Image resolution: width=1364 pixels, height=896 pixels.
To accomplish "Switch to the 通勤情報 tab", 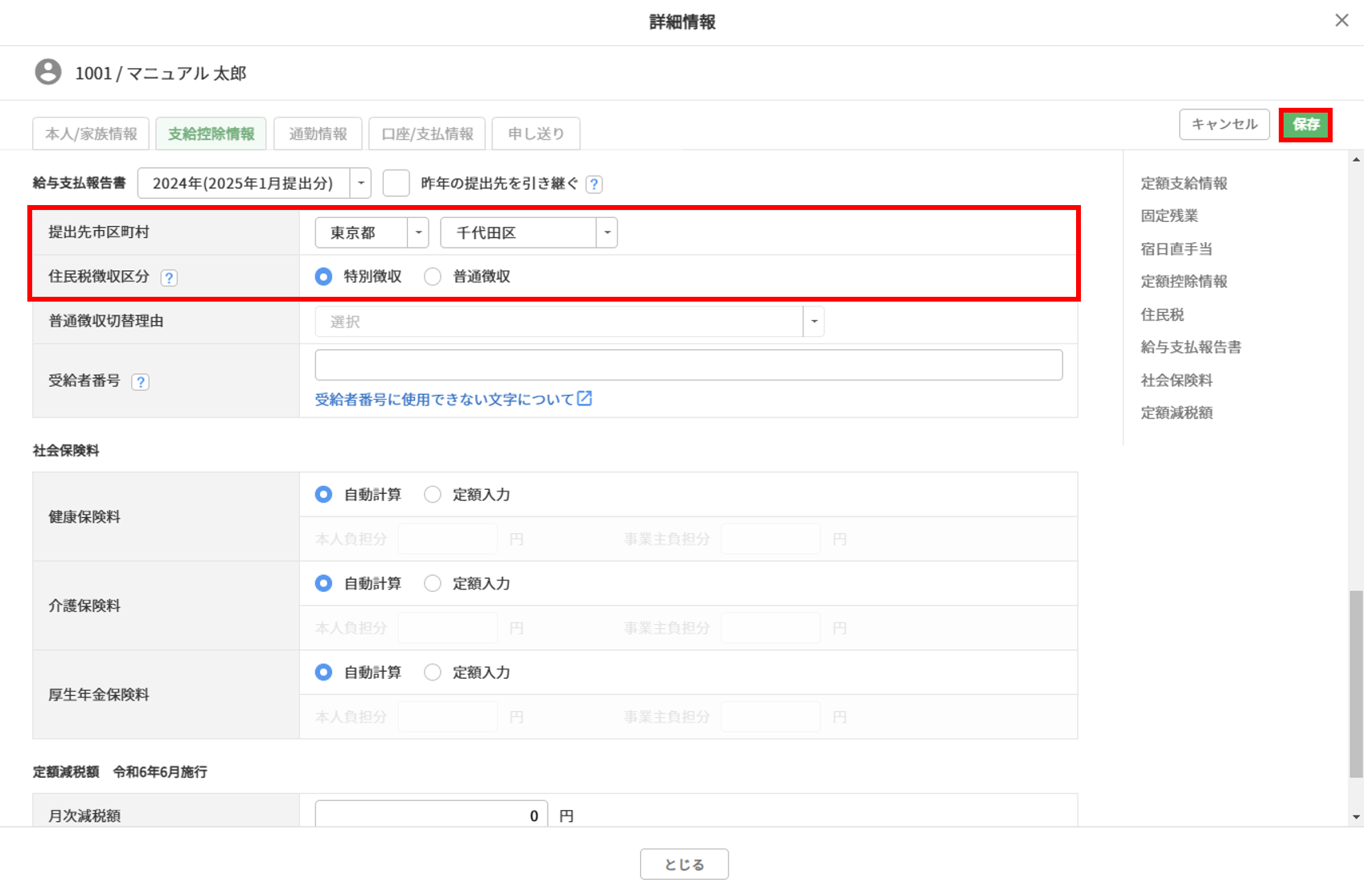I will click(318, 134).
